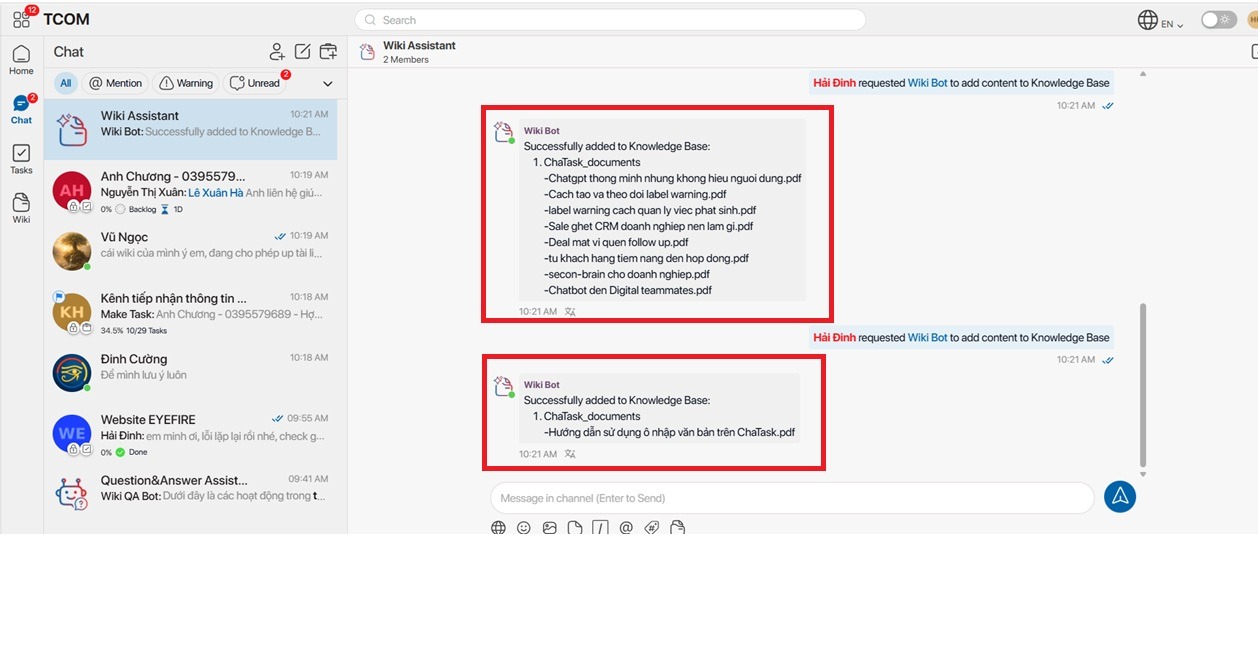The width and height of the screenshot is (1258, 648).
Task: Click the AH avatar of Anh Chương chat
Action: (72, 190)
